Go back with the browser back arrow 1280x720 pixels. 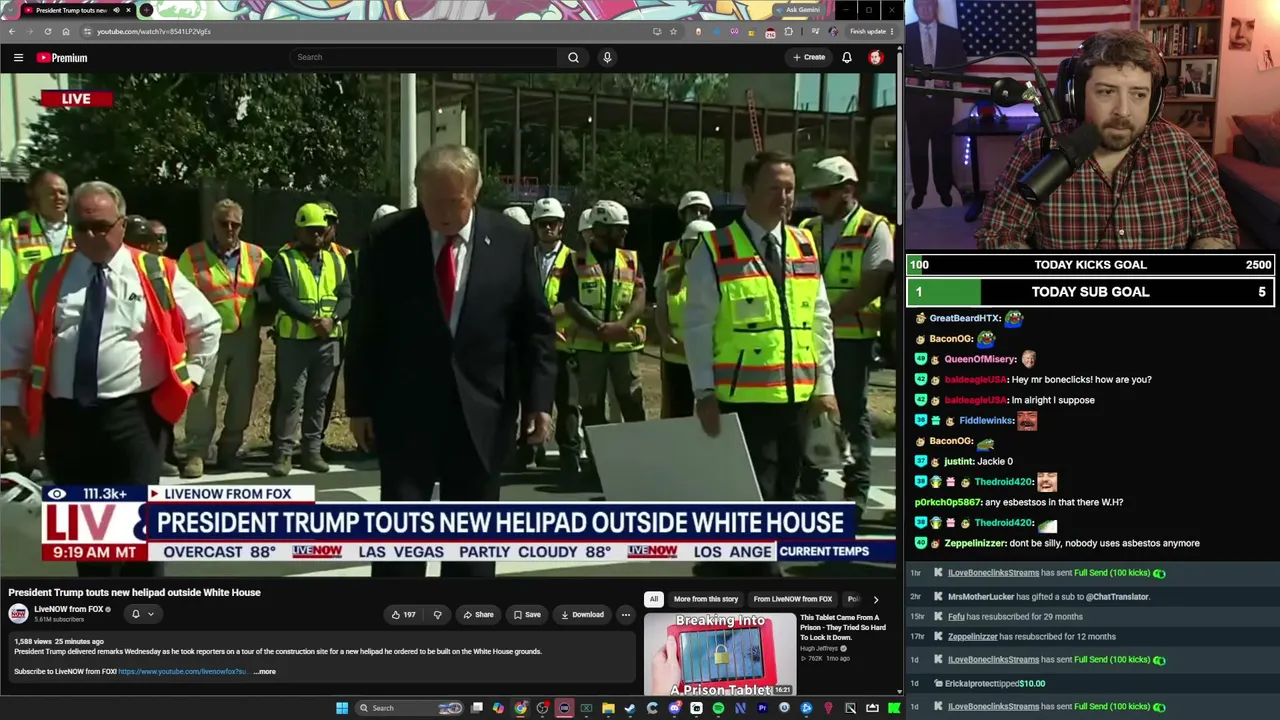[12, 31]
